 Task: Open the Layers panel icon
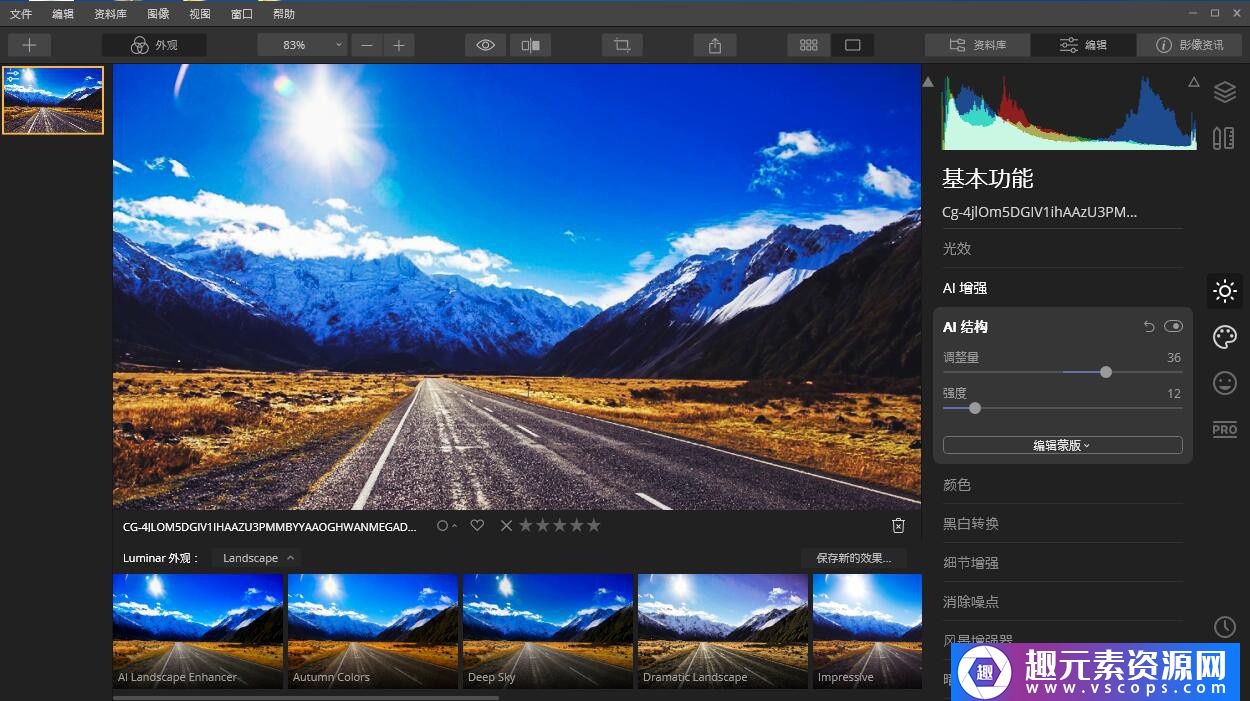click(1224, 92)
